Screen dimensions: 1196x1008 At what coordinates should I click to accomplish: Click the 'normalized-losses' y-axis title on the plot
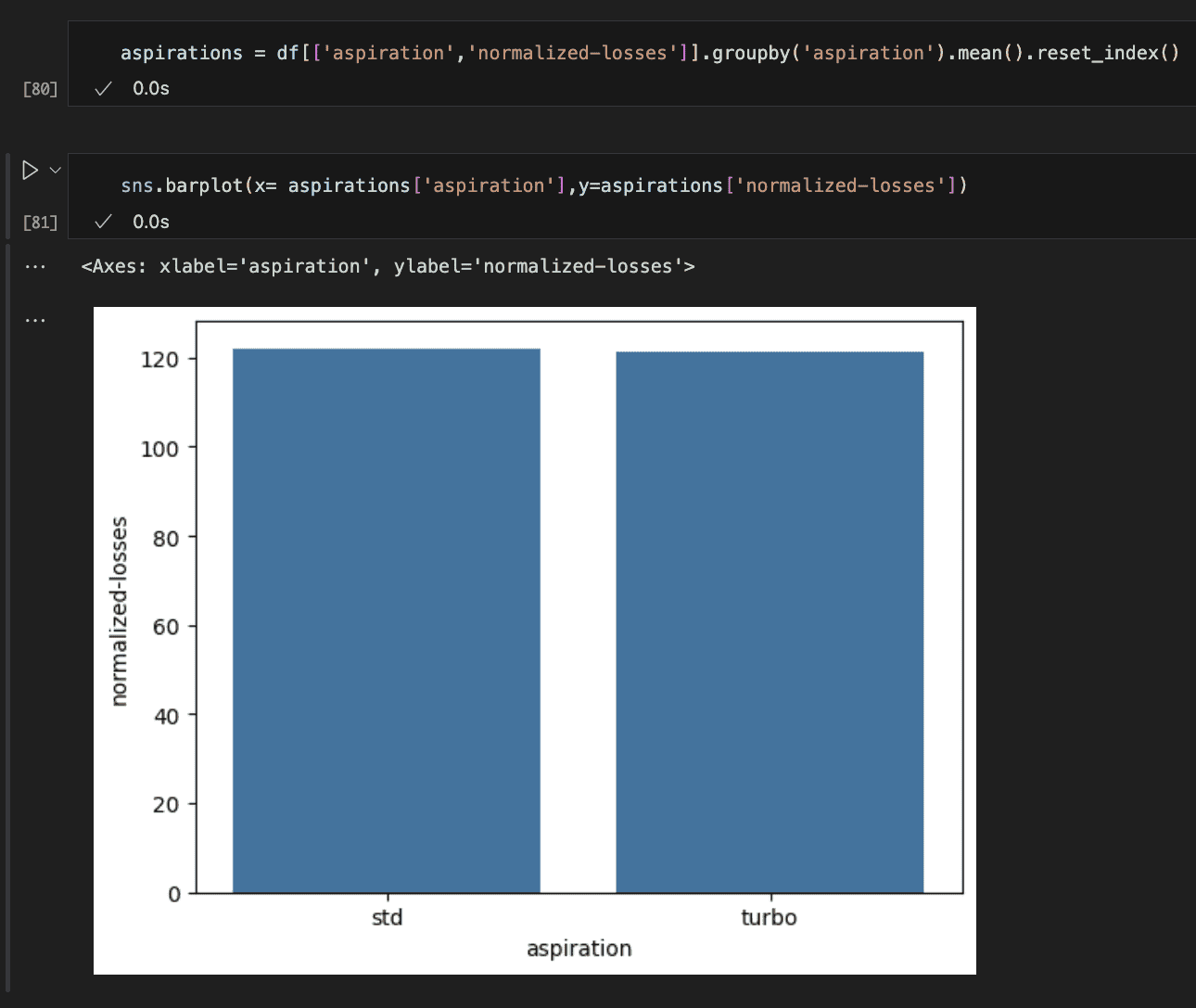pos(119,612)
